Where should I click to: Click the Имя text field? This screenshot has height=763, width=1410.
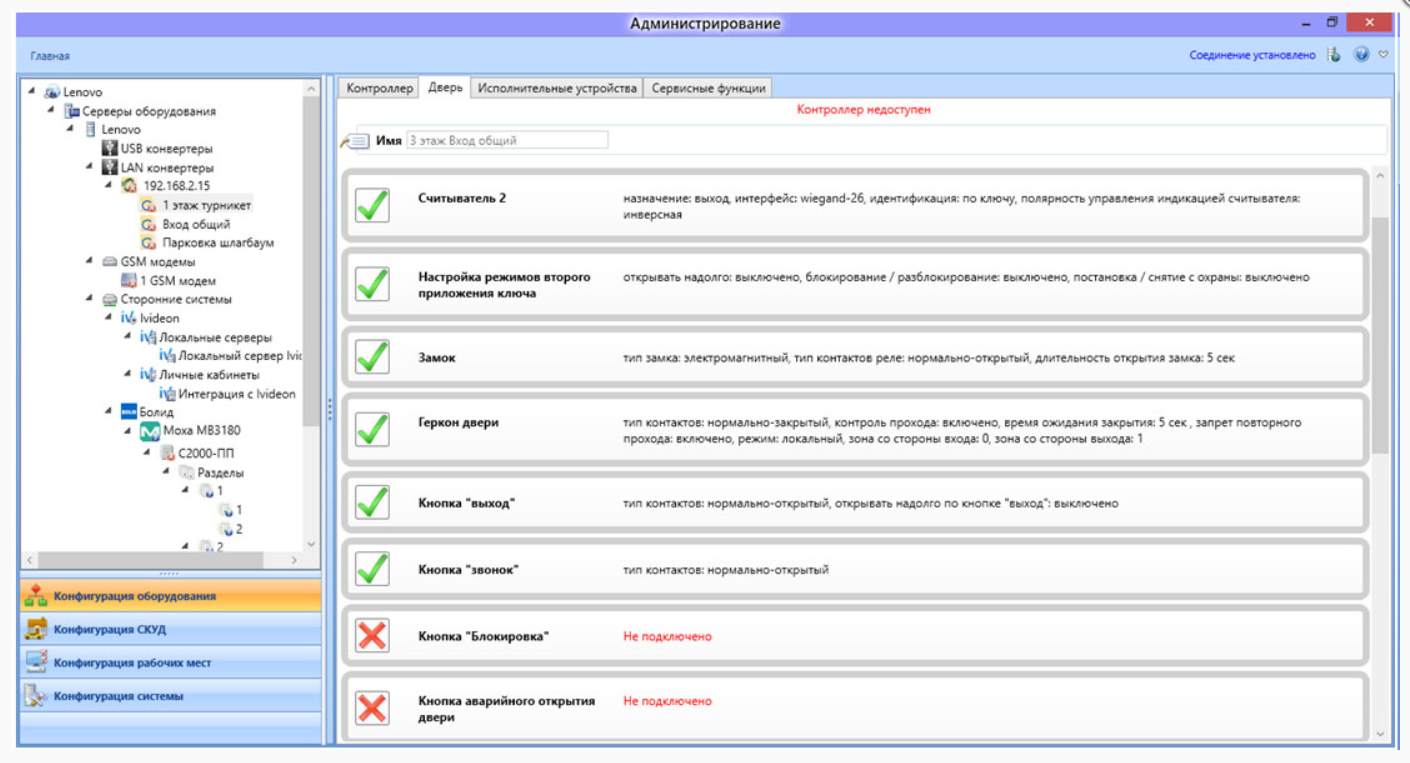point(507,141)
